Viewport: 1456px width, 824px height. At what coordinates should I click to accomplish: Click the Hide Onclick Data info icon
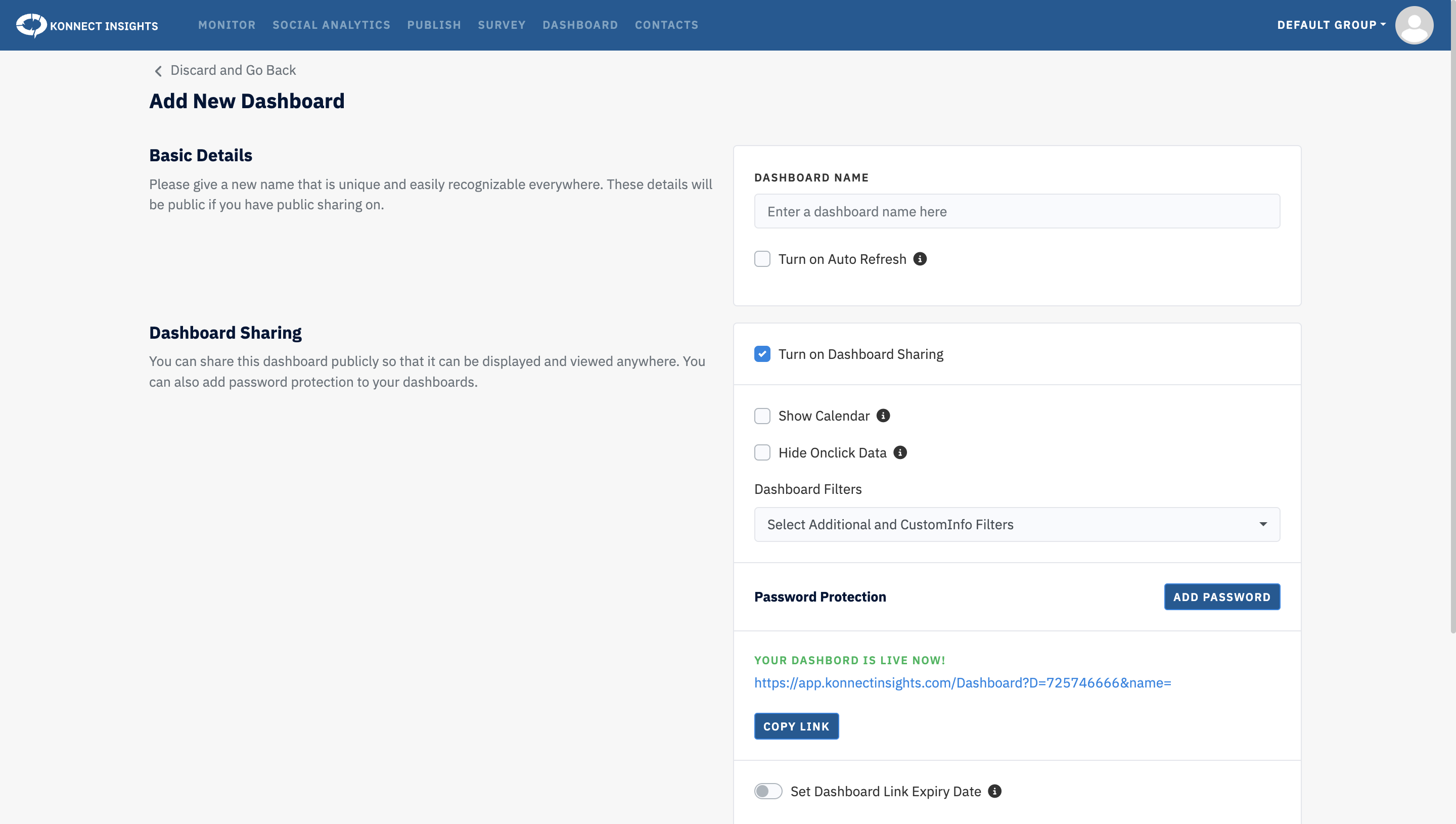click(x=900, y=452)
